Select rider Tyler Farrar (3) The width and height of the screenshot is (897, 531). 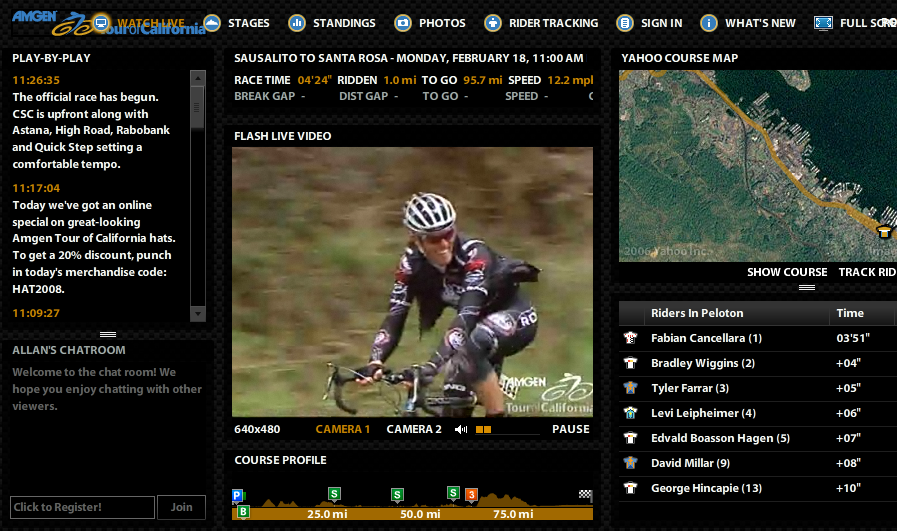pyautogui.click(x=689, y=388)
